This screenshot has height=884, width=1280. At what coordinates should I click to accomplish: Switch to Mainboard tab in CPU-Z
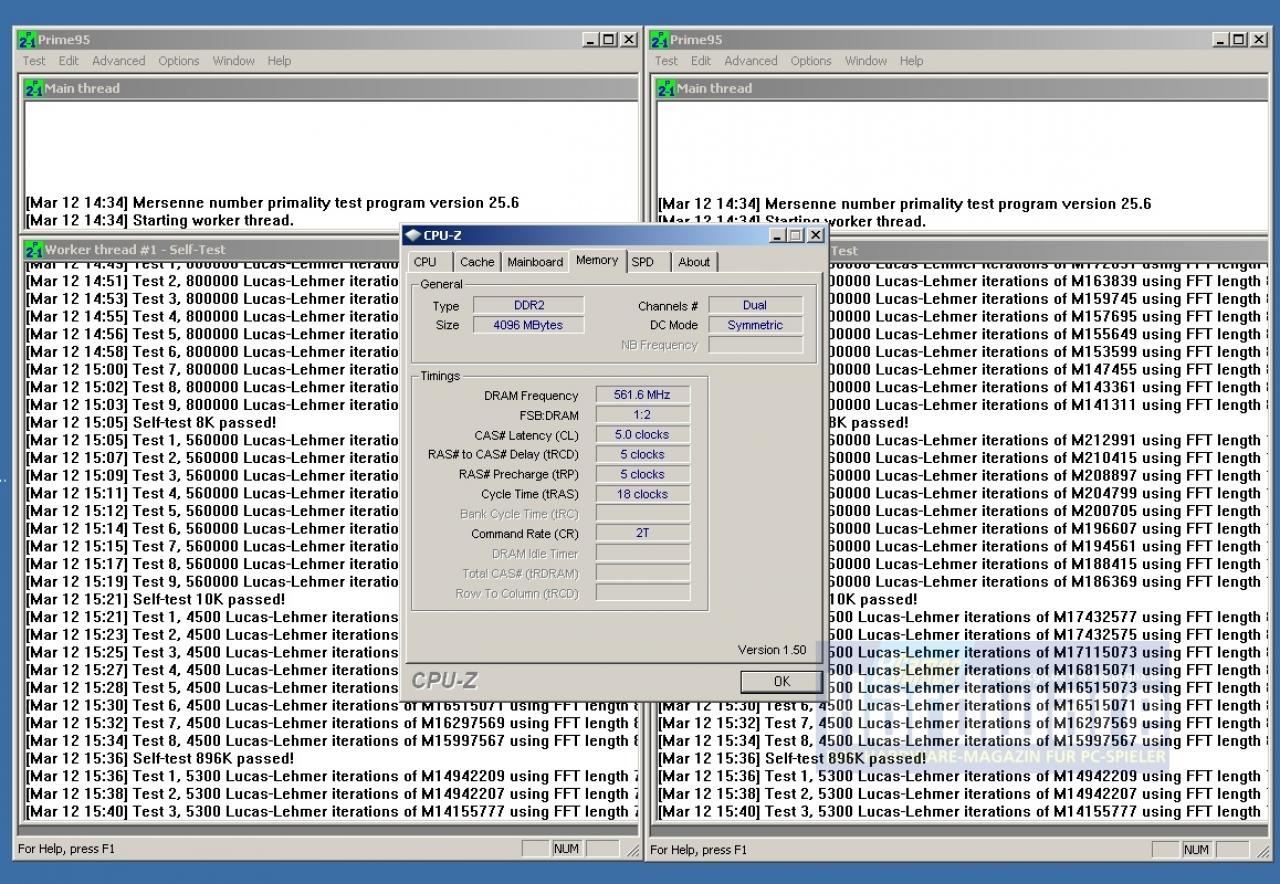click(535, 262)
